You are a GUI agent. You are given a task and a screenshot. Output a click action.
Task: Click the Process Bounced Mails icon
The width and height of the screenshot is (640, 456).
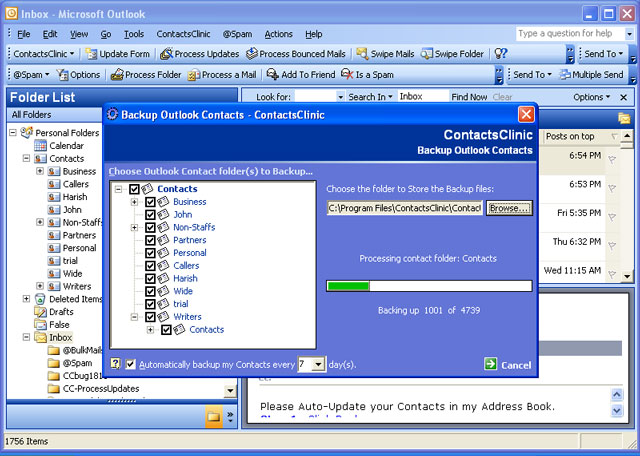pos(252,53)
